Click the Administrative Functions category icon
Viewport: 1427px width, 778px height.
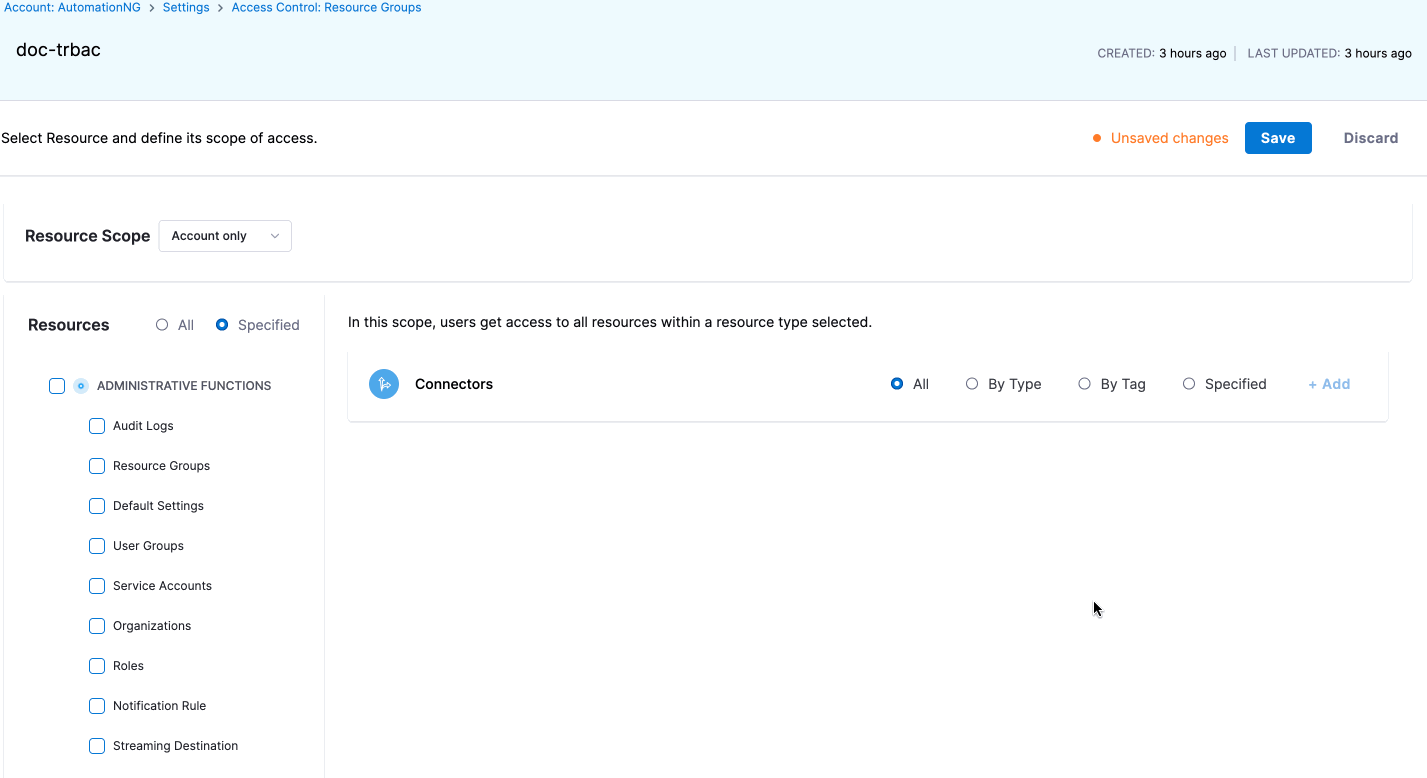pos(81,386)
